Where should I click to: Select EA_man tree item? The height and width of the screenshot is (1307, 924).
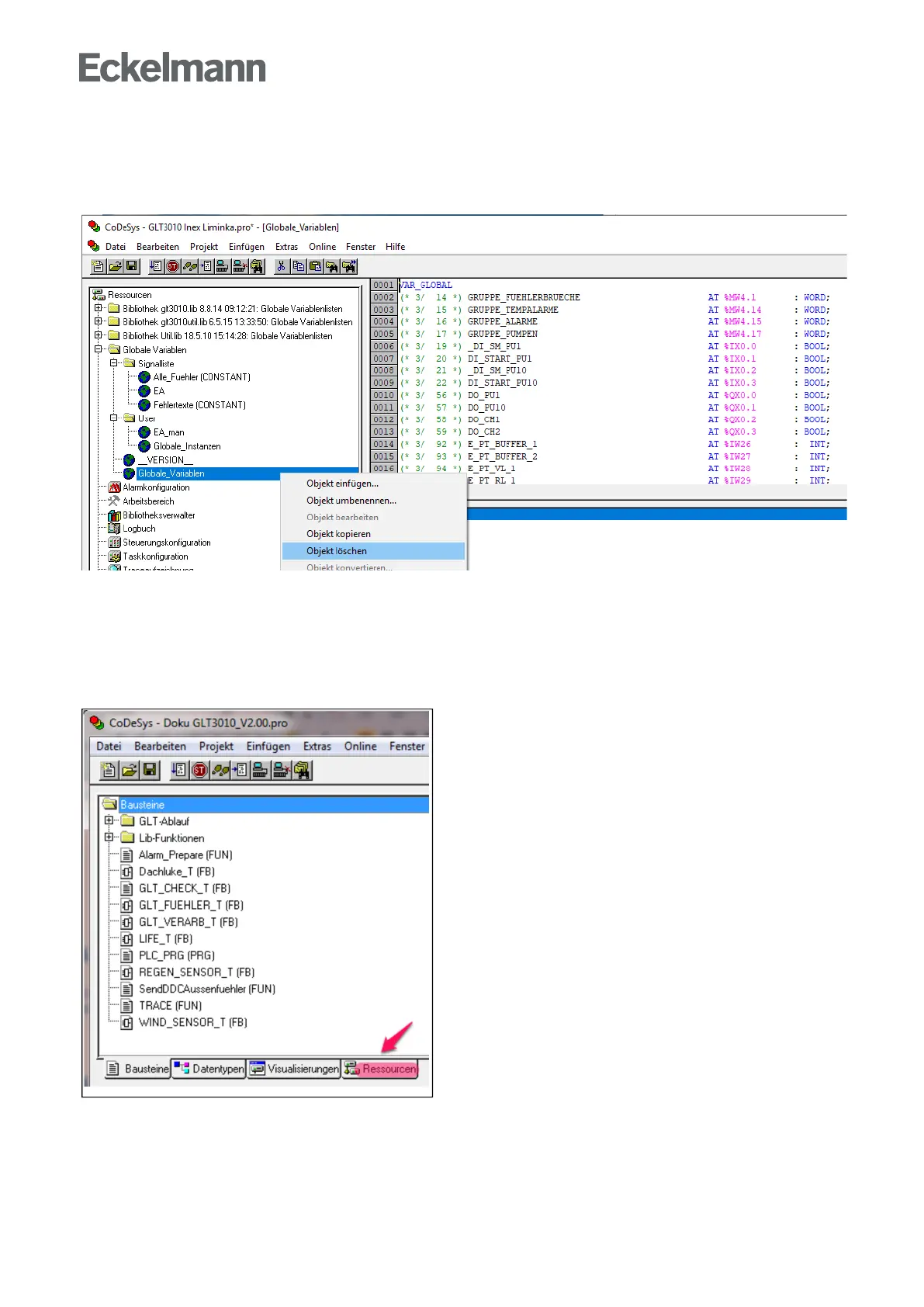click(x=168, y=432)
